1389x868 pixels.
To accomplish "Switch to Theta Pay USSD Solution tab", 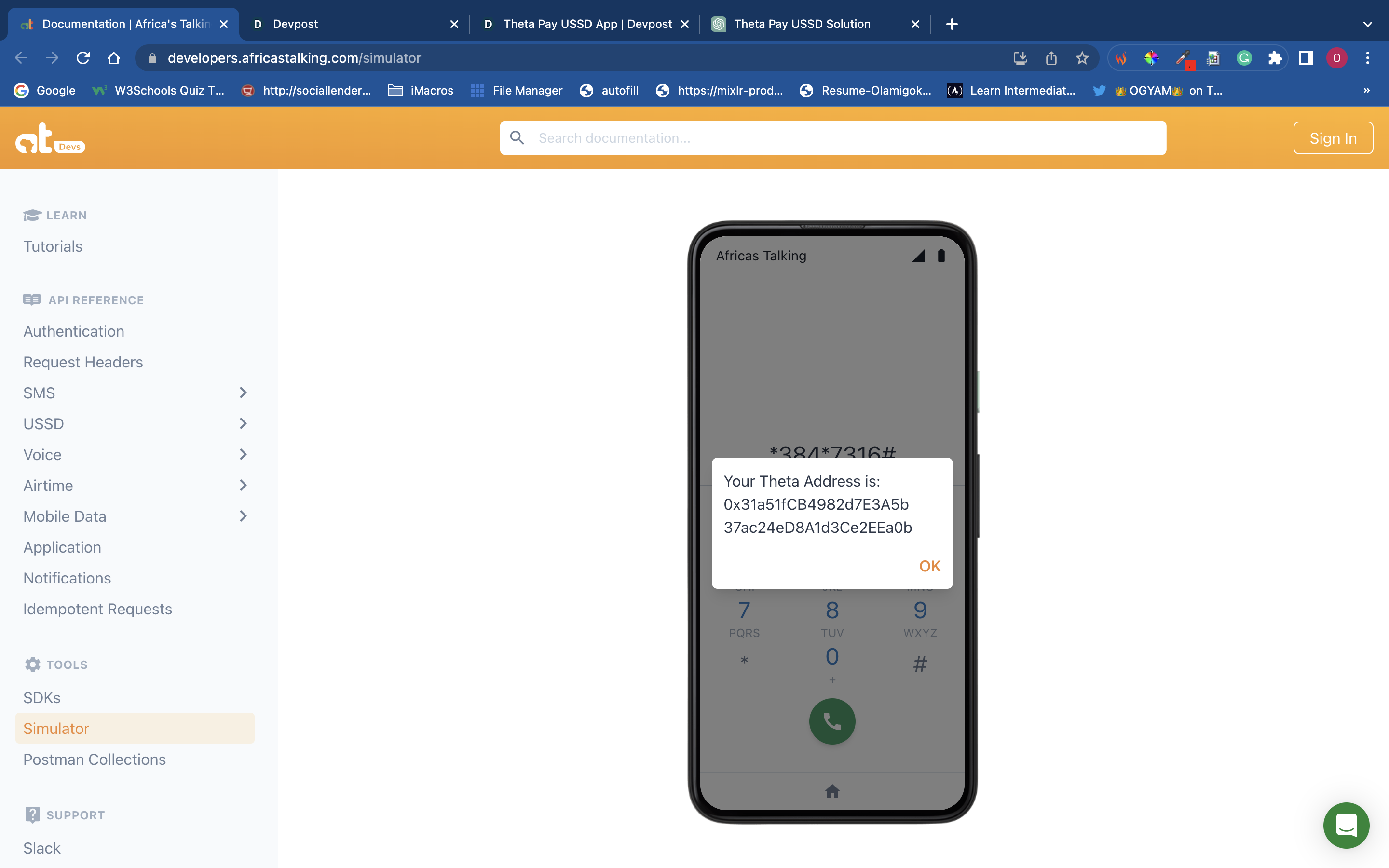I will click(x=802, y=24).
